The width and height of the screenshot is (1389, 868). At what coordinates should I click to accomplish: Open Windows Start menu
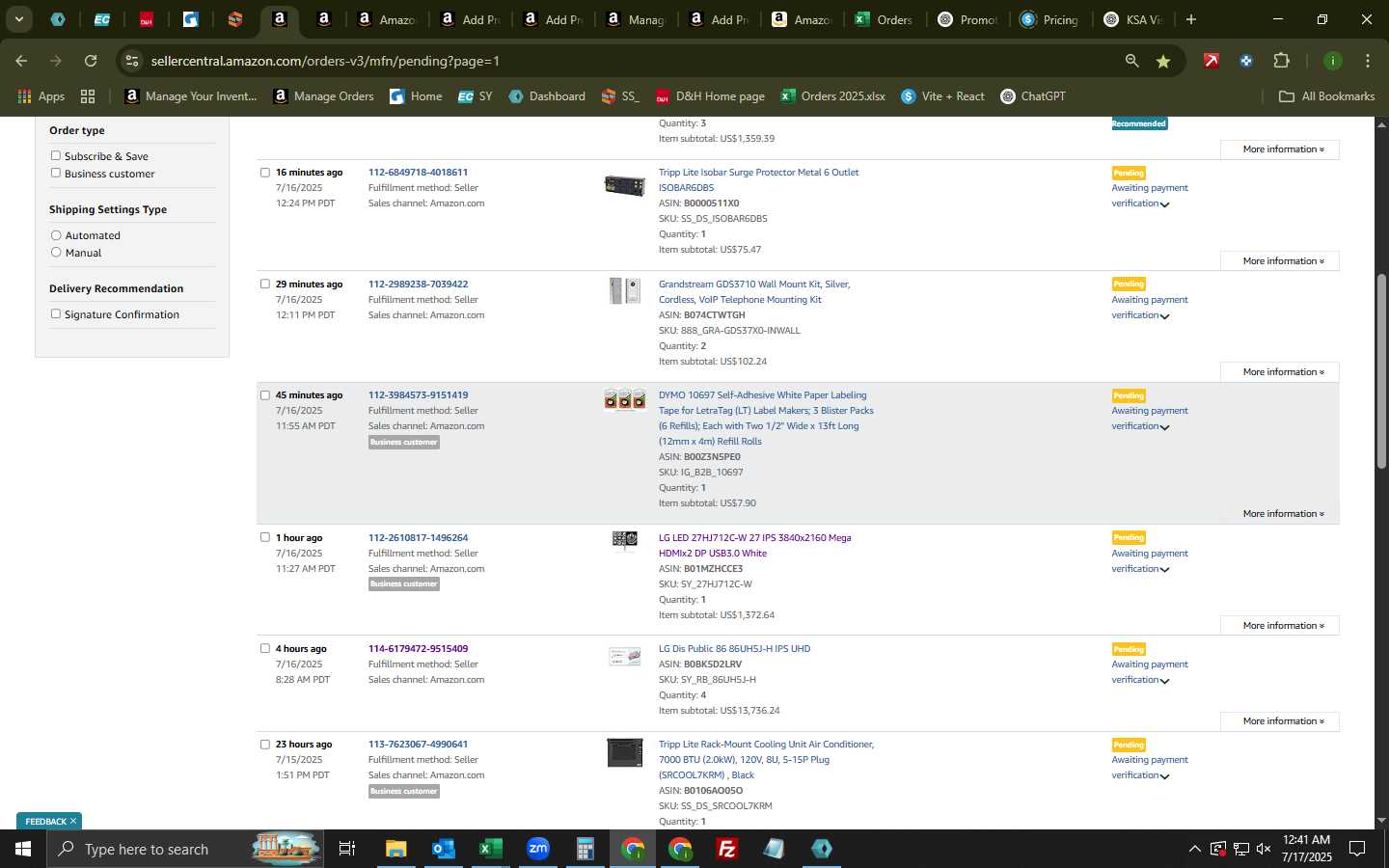pyautogui.click(x=23, y=849)
